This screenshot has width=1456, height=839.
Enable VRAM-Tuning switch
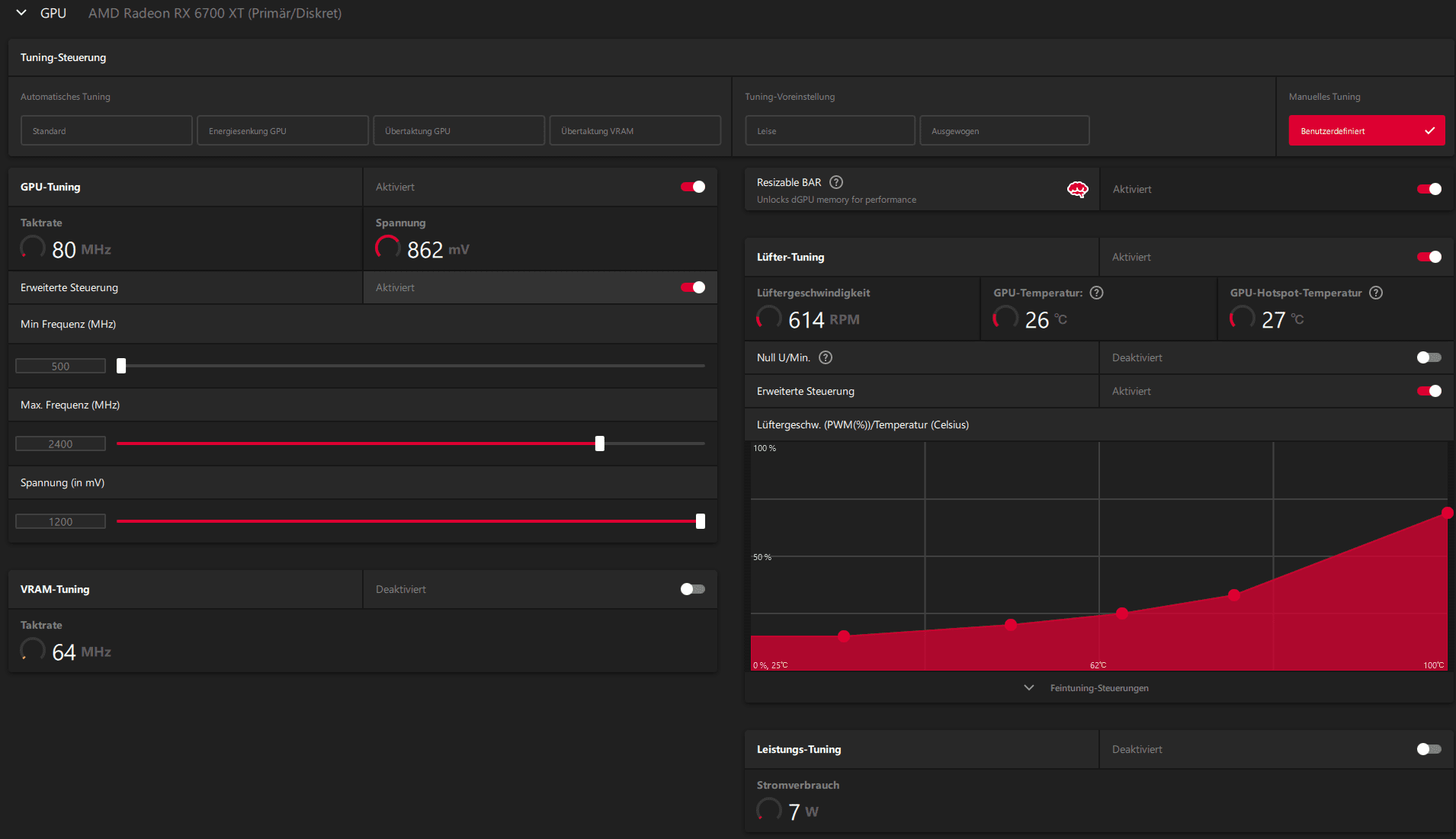click(693, 589)
